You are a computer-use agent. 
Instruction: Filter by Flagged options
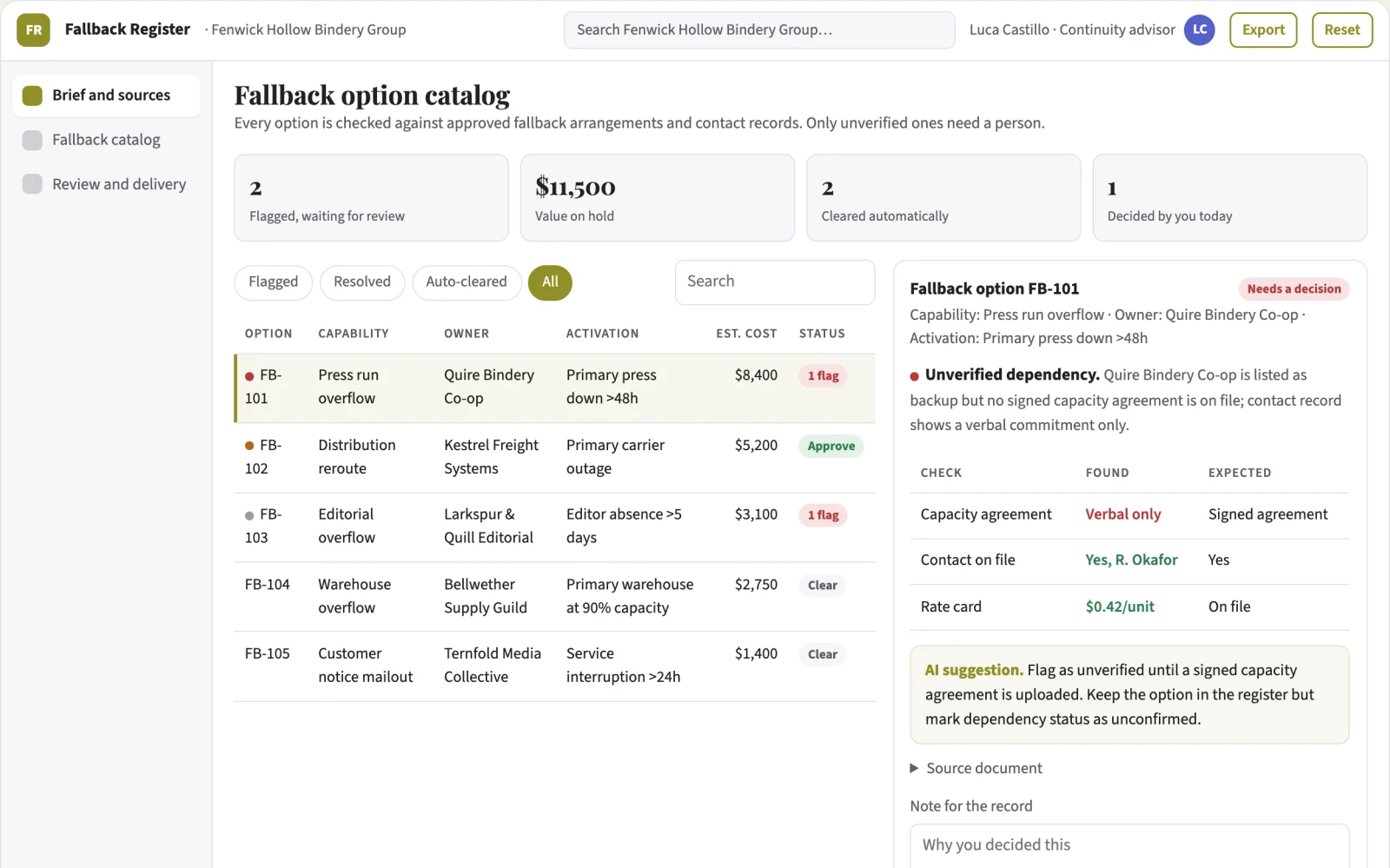coord(273,282)
